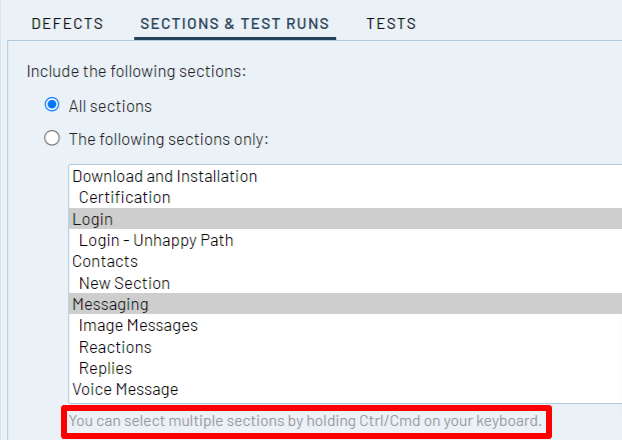Viewport: 622px width, 440px height.
Task: Choose the Certification subsection
Action: click(x=125, y=197)
